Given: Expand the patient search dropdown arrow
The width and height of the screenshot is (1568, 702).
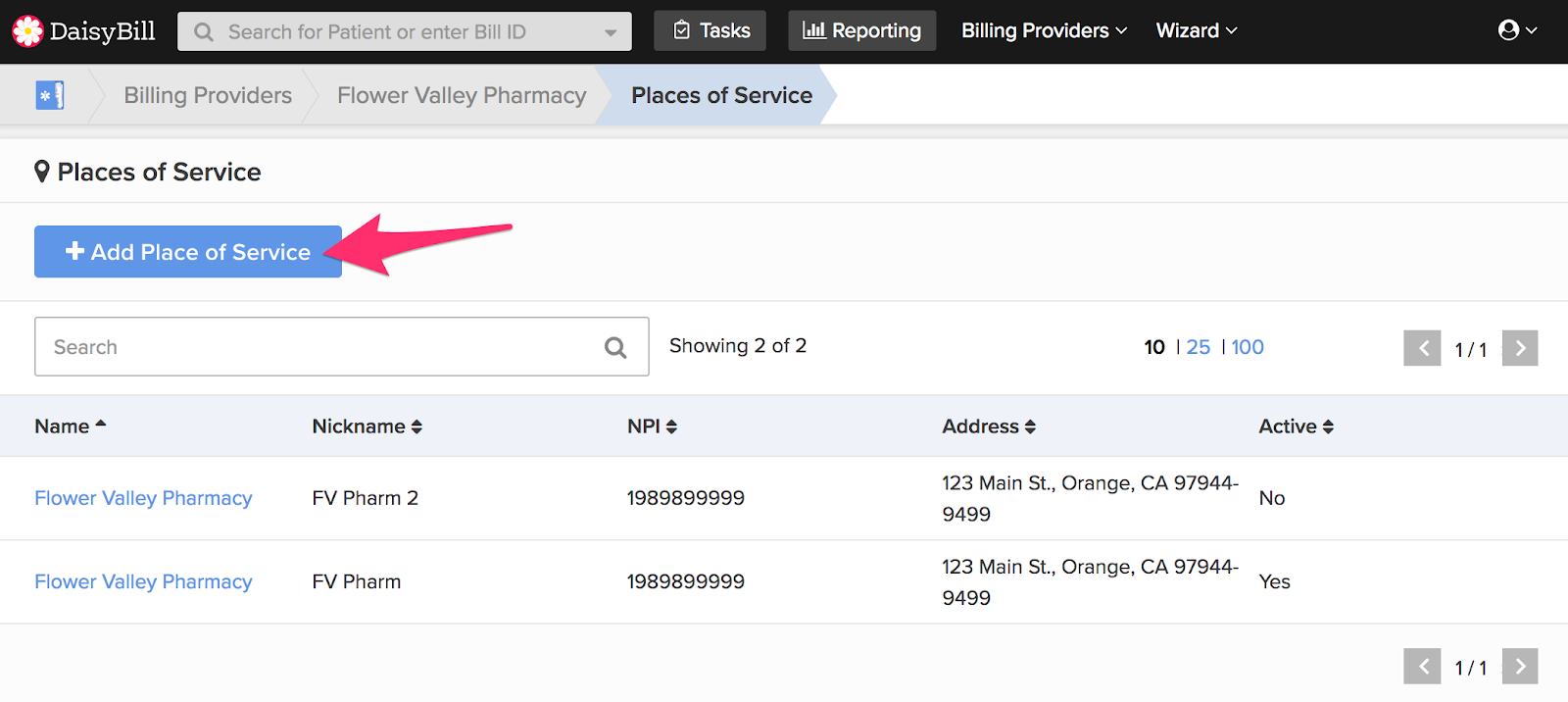Looking at the screenshot, I should 611,32.
